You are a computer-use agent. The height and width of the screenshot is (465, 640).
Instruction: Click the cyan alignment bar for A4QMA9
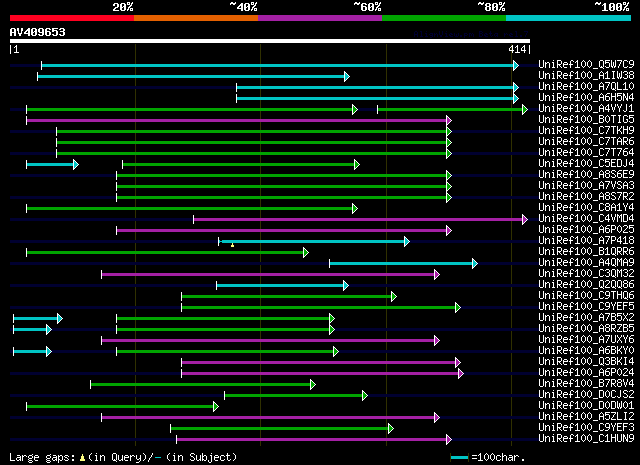403,264
